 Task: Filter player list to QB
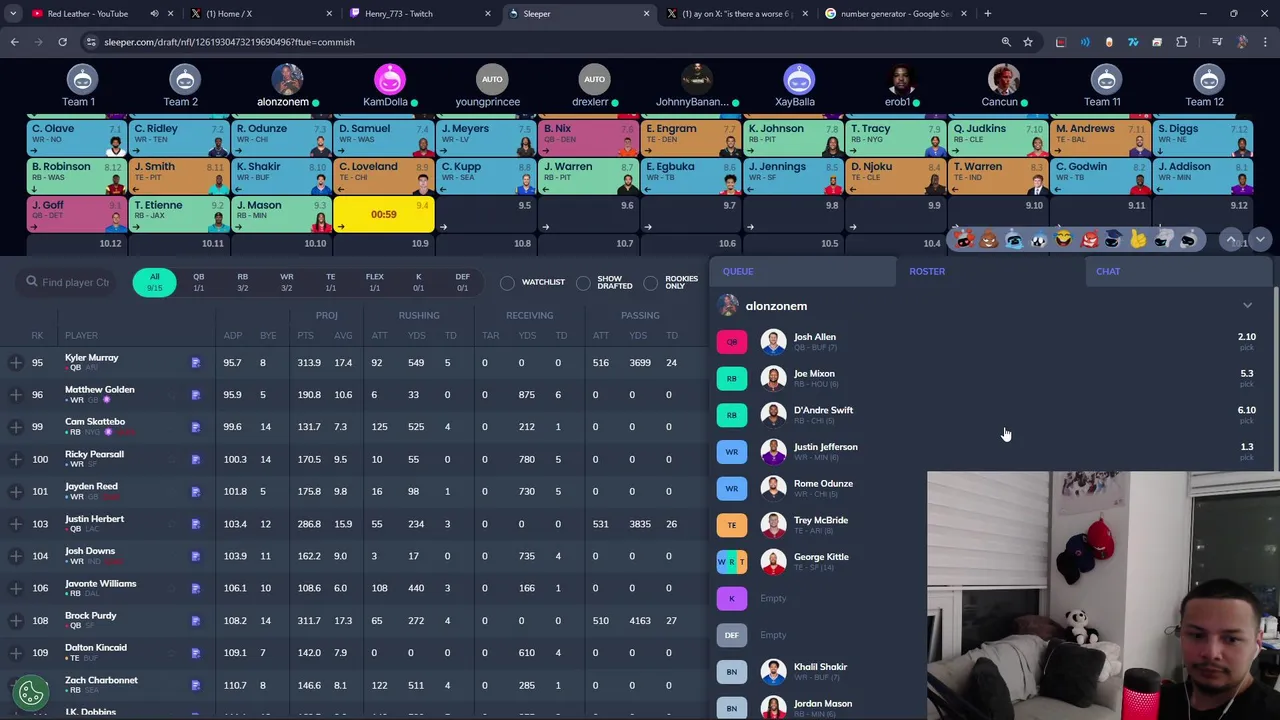coord(198,282)
